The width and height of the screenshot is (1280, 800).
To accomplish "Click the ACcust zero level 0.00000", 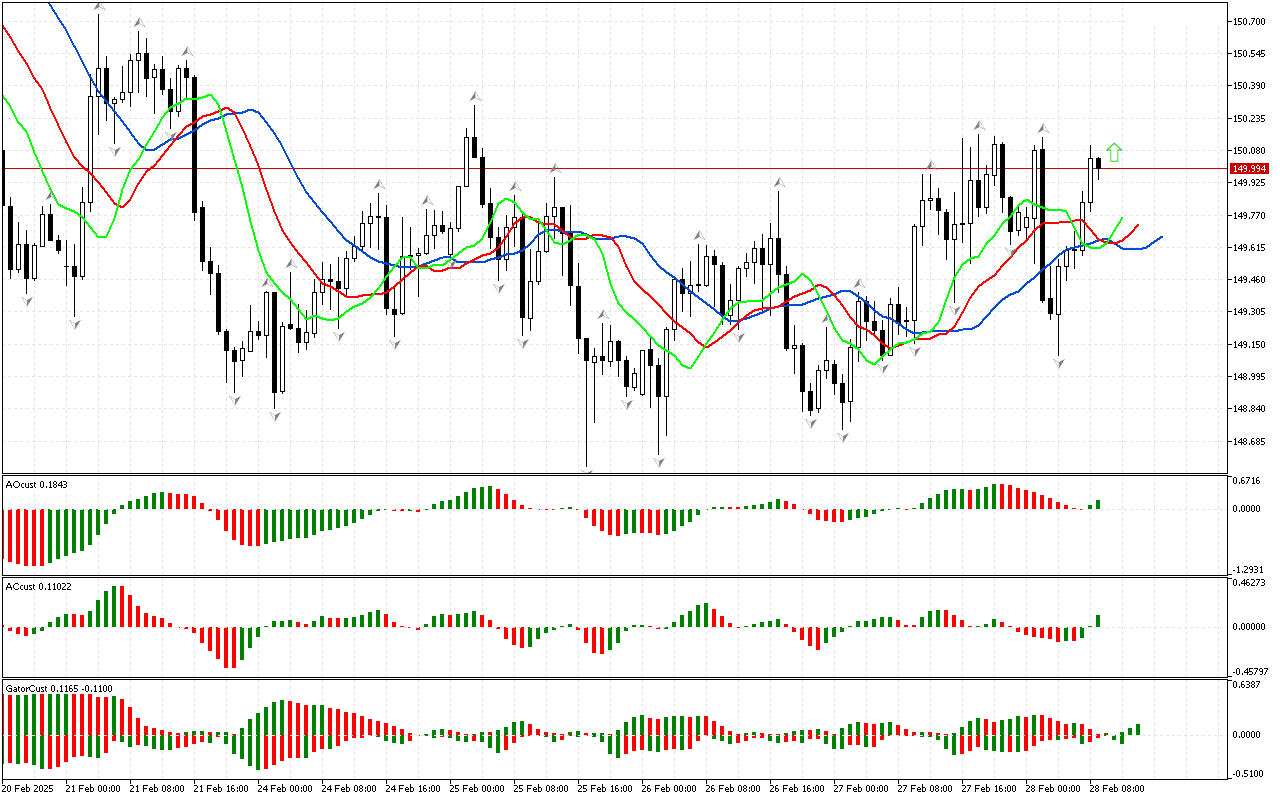I will click(1250, 627).
